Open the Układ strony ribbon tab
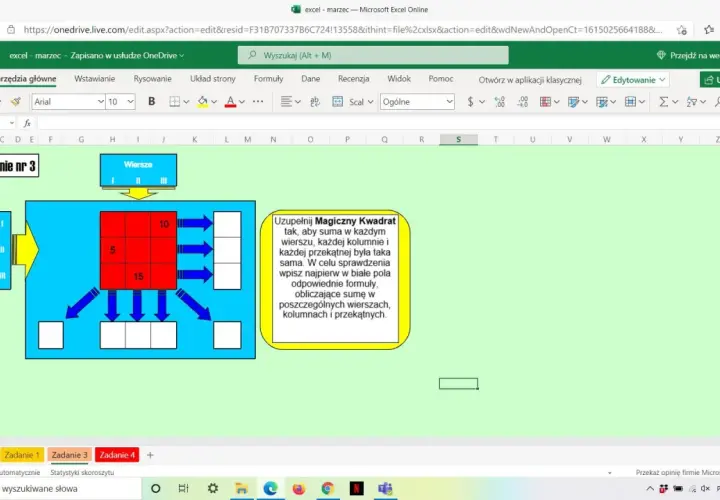720x500 pixels. (x=213, y=79)
